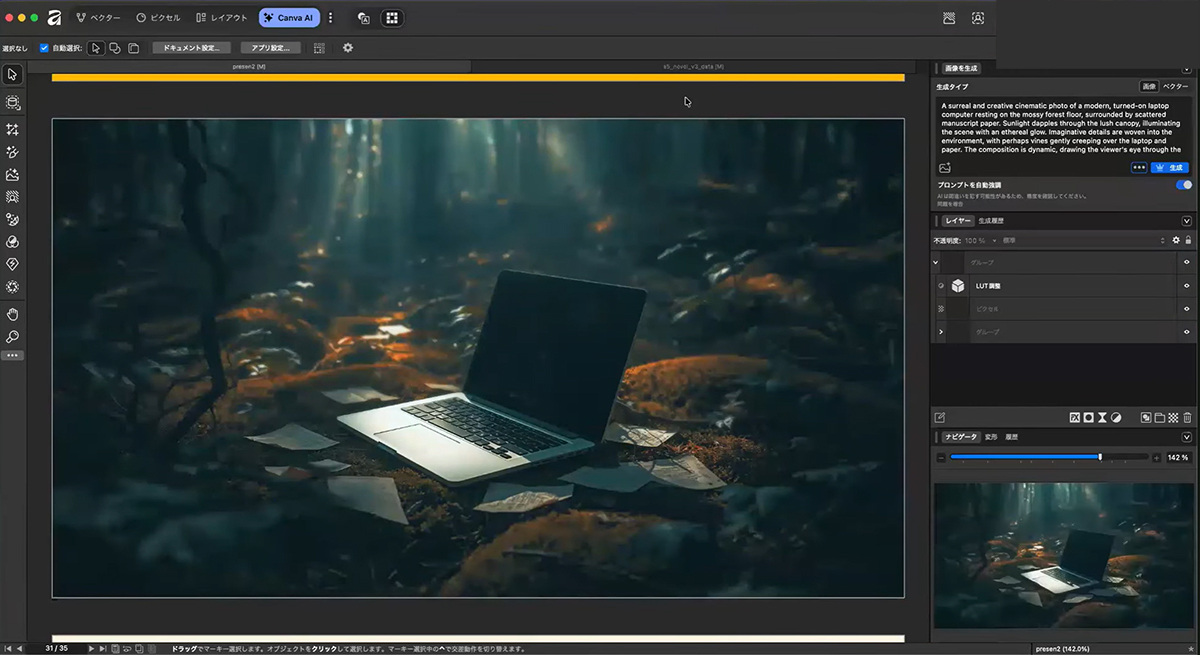
Task: Click the new group folder icon
Action: point(1159,417)
